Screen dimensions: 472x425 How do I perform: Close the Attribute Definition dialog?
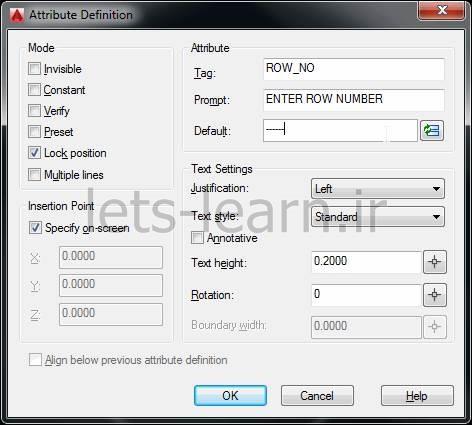click(x=441, y=11)
